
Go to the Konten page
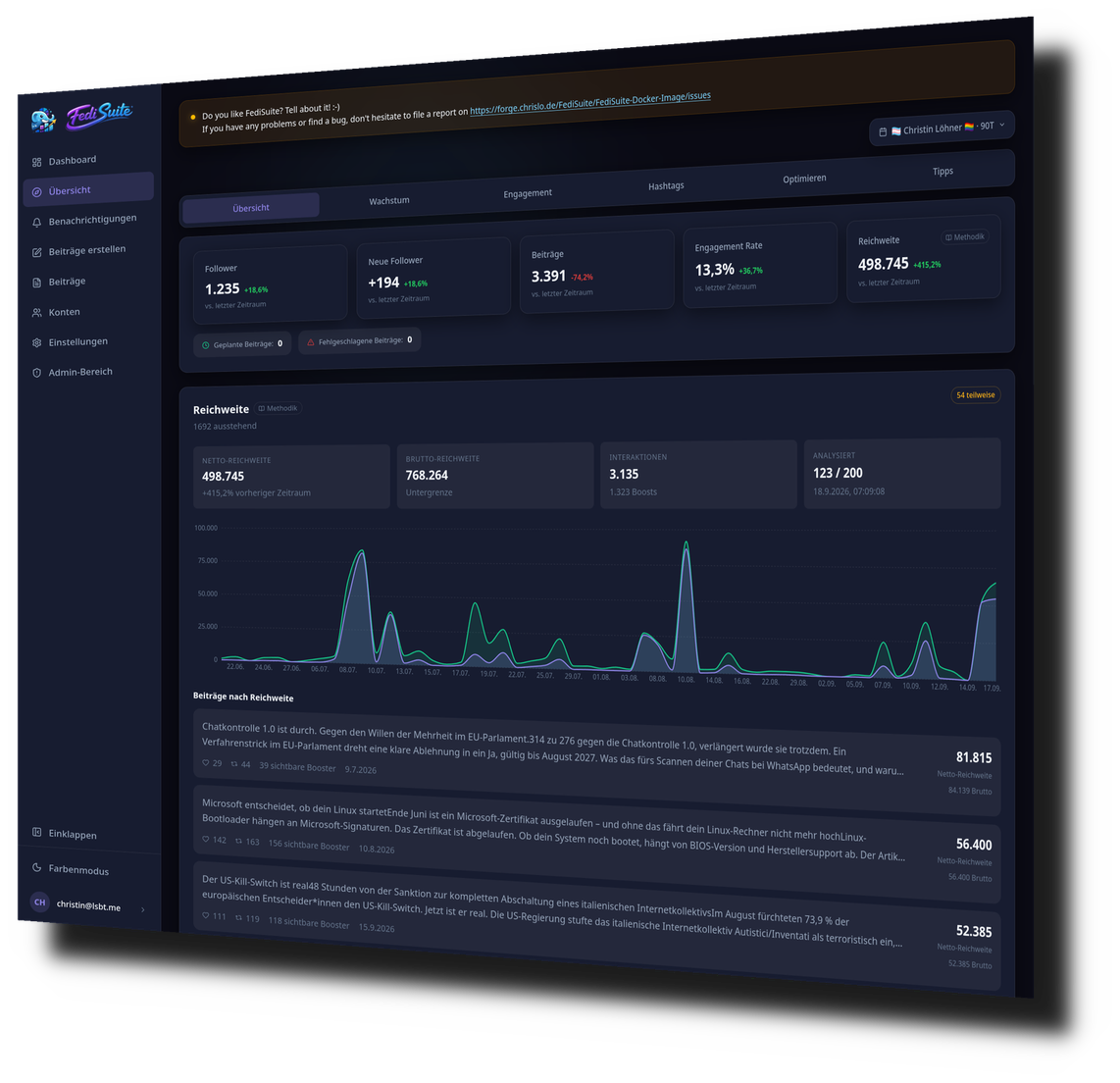click(x=88, y=312)
